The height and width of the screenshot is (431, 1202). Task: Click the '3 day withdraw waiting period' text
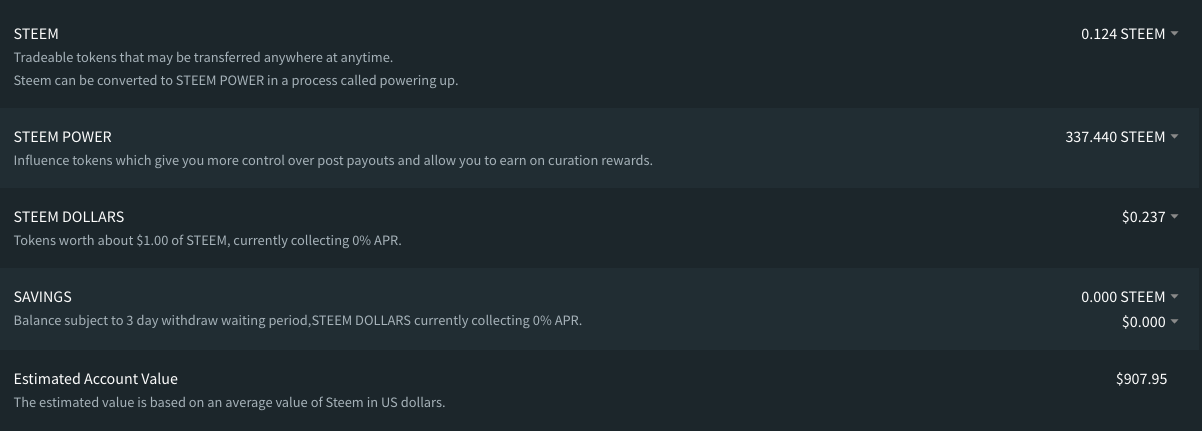coord(297,321)
